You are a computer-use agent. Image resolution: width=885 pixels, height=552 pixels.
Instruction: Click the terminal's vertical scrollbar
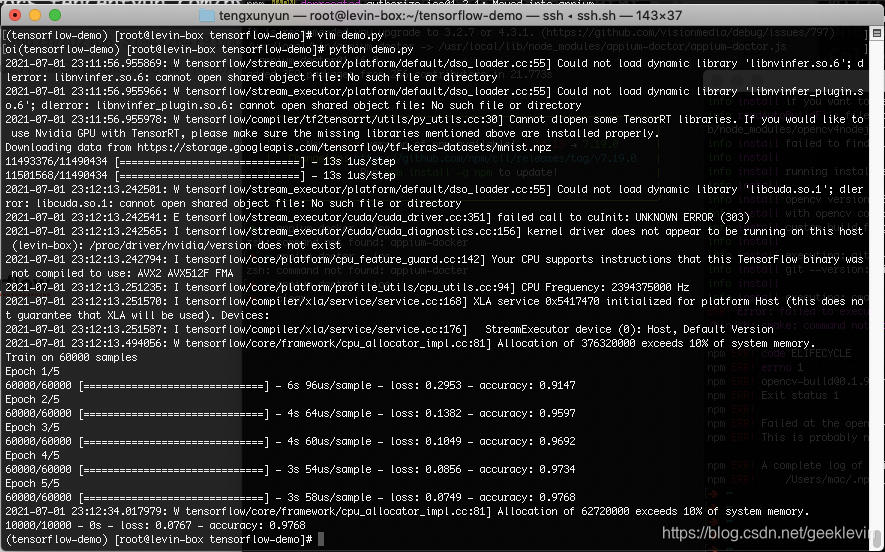(x=877, y=288)
